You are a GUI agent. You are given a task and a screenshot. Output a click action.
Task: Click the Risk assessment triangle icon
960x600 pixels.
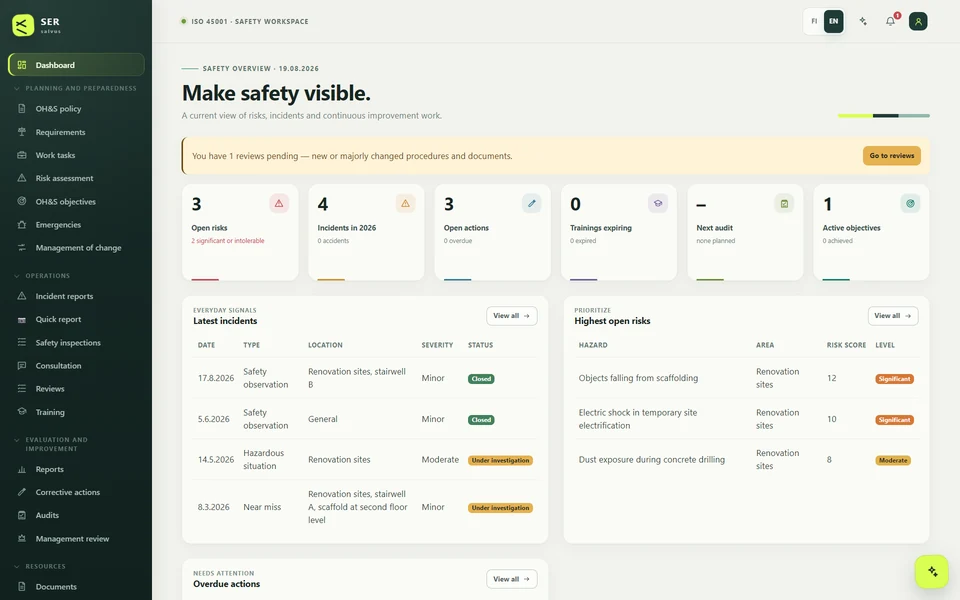tap(22, 178)
